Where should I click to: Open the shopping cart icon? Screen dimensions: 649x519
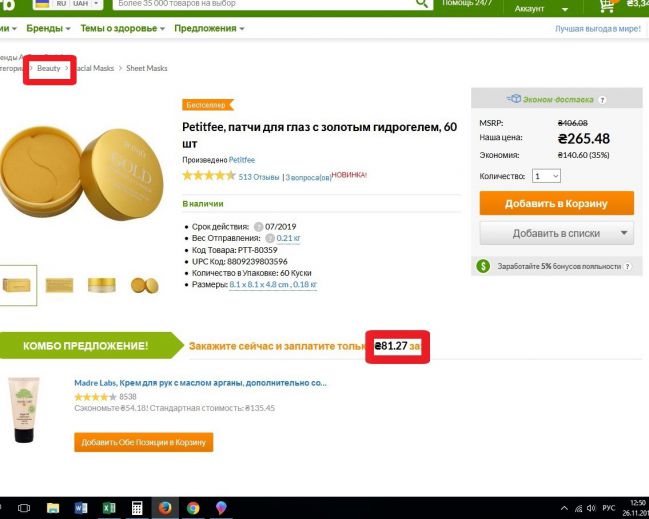point(606,5)
